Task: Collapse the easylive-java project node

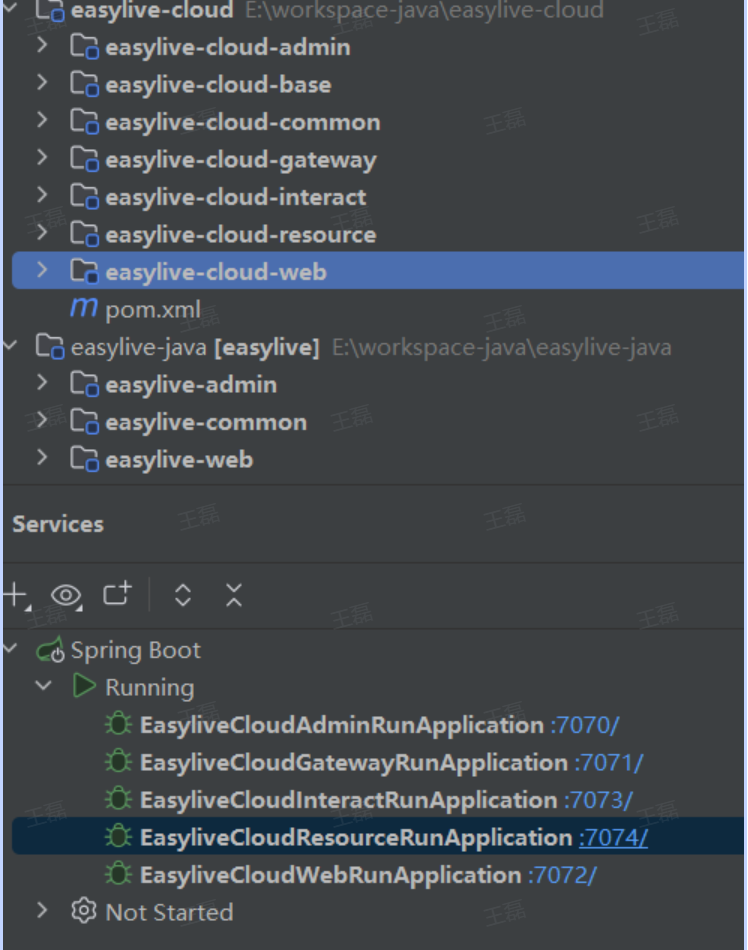Action: point(12,347)
